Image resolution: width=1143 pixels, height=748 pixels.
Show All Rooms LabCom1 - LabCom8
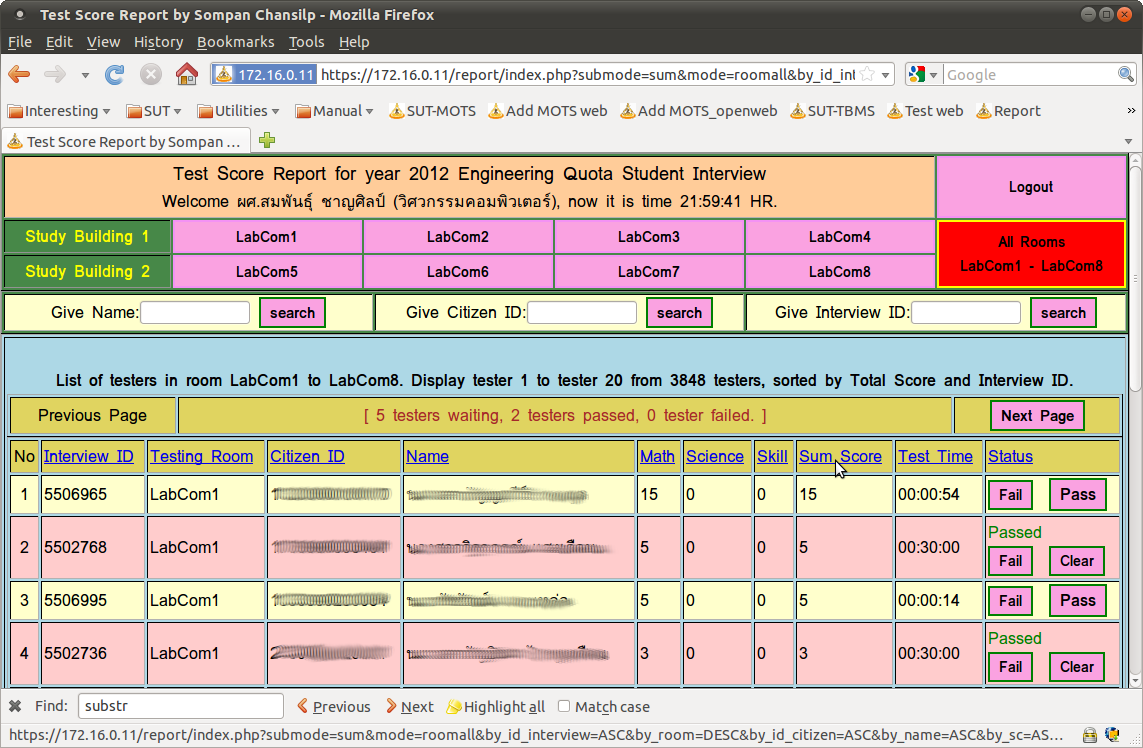click(1031, 254)
